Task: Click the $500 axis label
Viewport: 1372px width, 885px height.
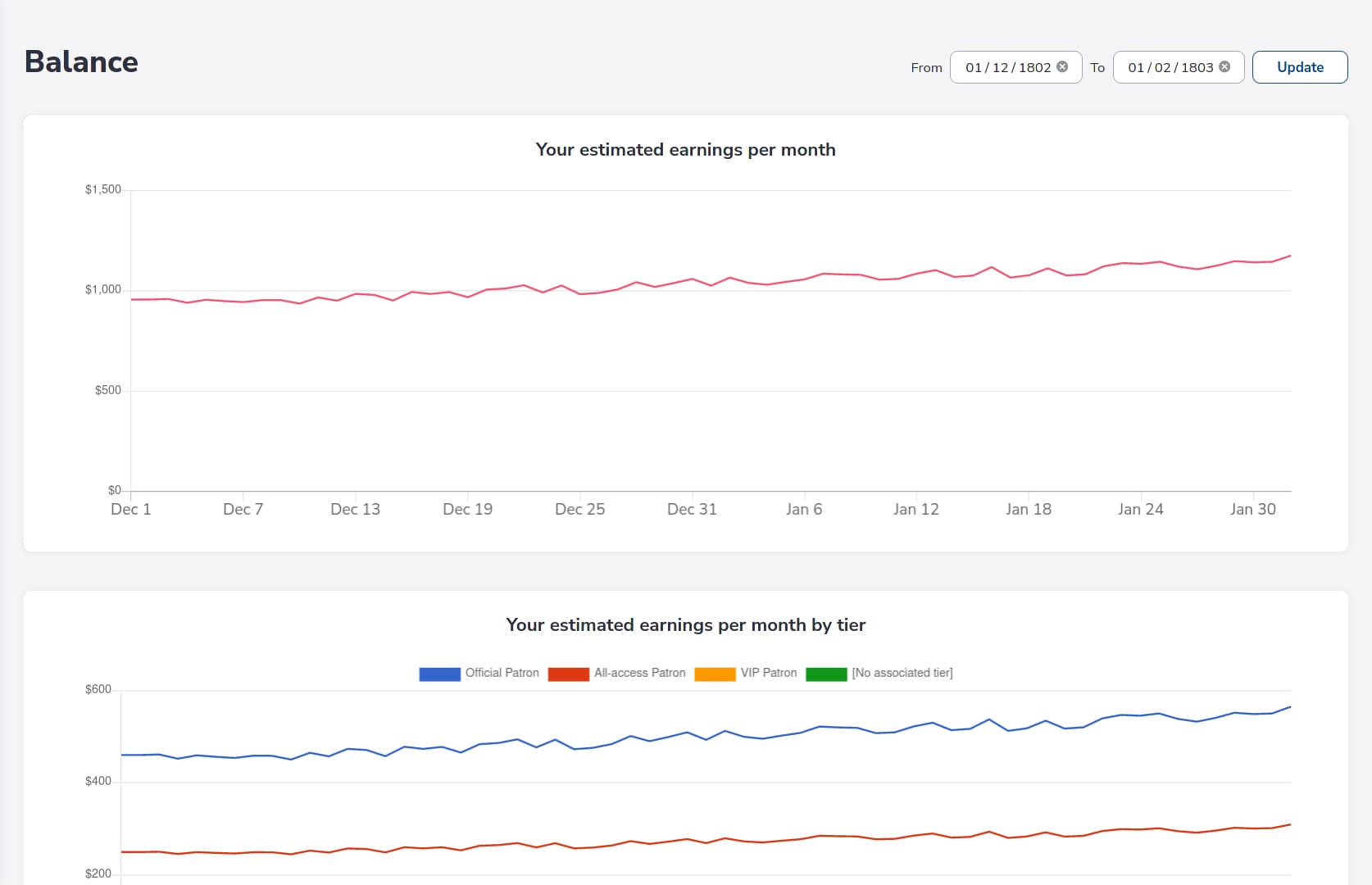Action: pyautogui.click(x=108, y=390)
